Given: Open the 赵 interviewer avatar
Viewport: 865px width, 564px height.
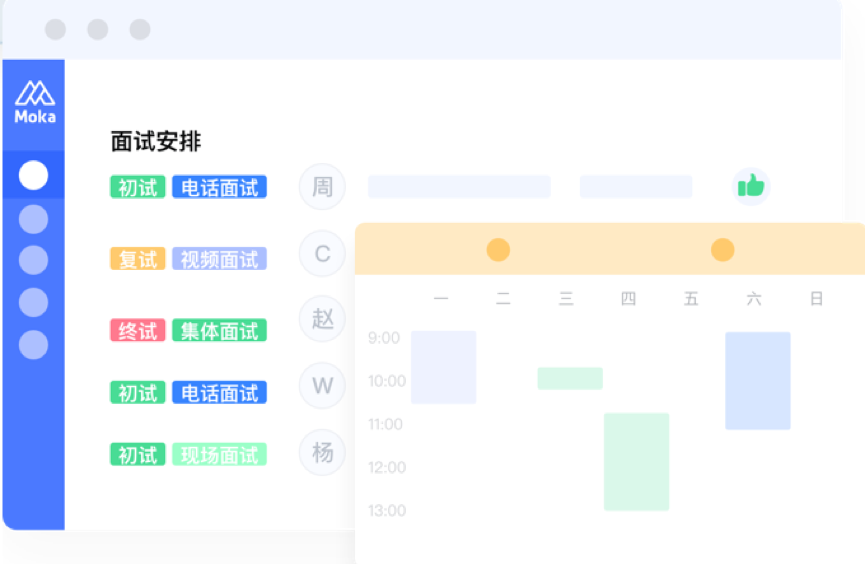Looking at the screenshot, I should (323, 319).
